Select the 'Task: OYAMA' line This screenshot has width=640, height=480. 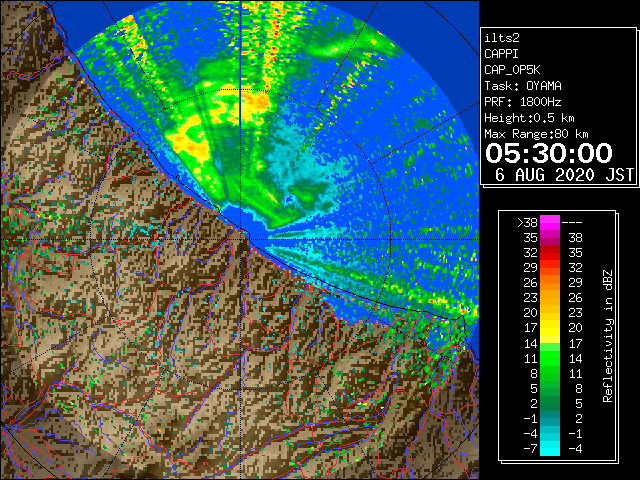point(523,86)
